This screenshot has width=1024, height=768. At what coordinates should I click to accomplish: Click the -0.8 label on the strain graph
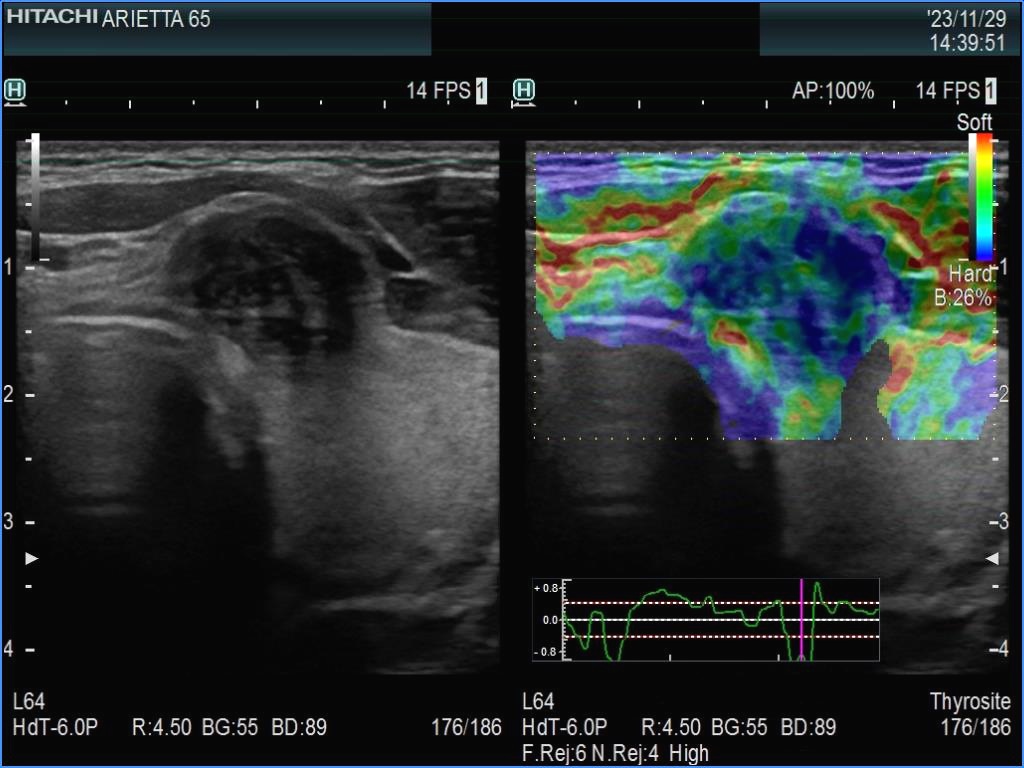(x=546, y=652)
